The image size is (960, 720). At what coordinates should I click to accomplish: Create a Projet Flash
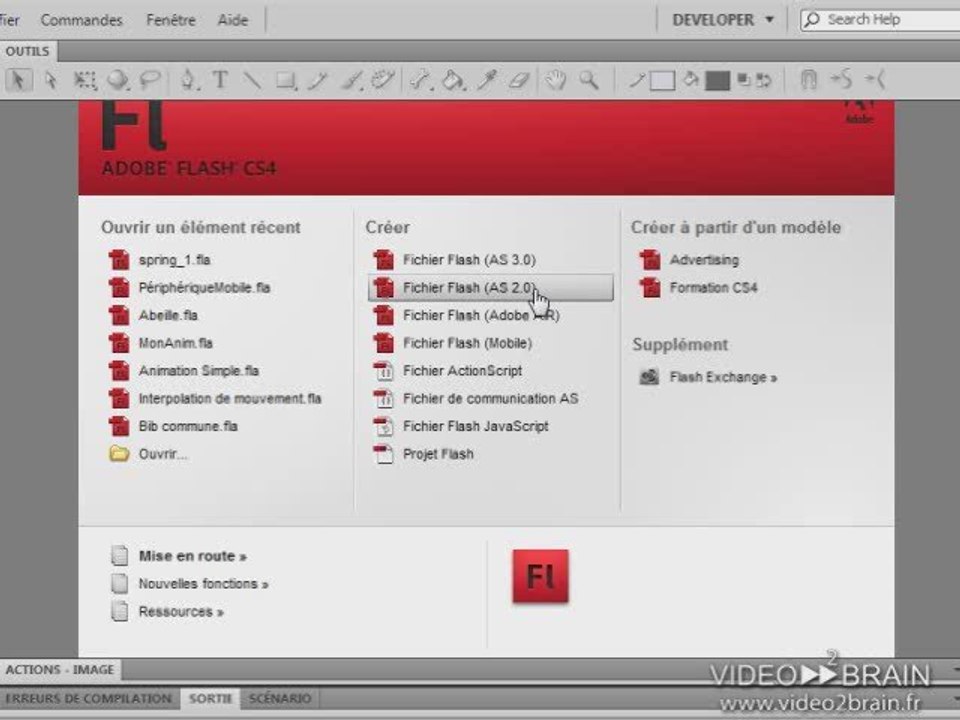click(x=424, y=454)
